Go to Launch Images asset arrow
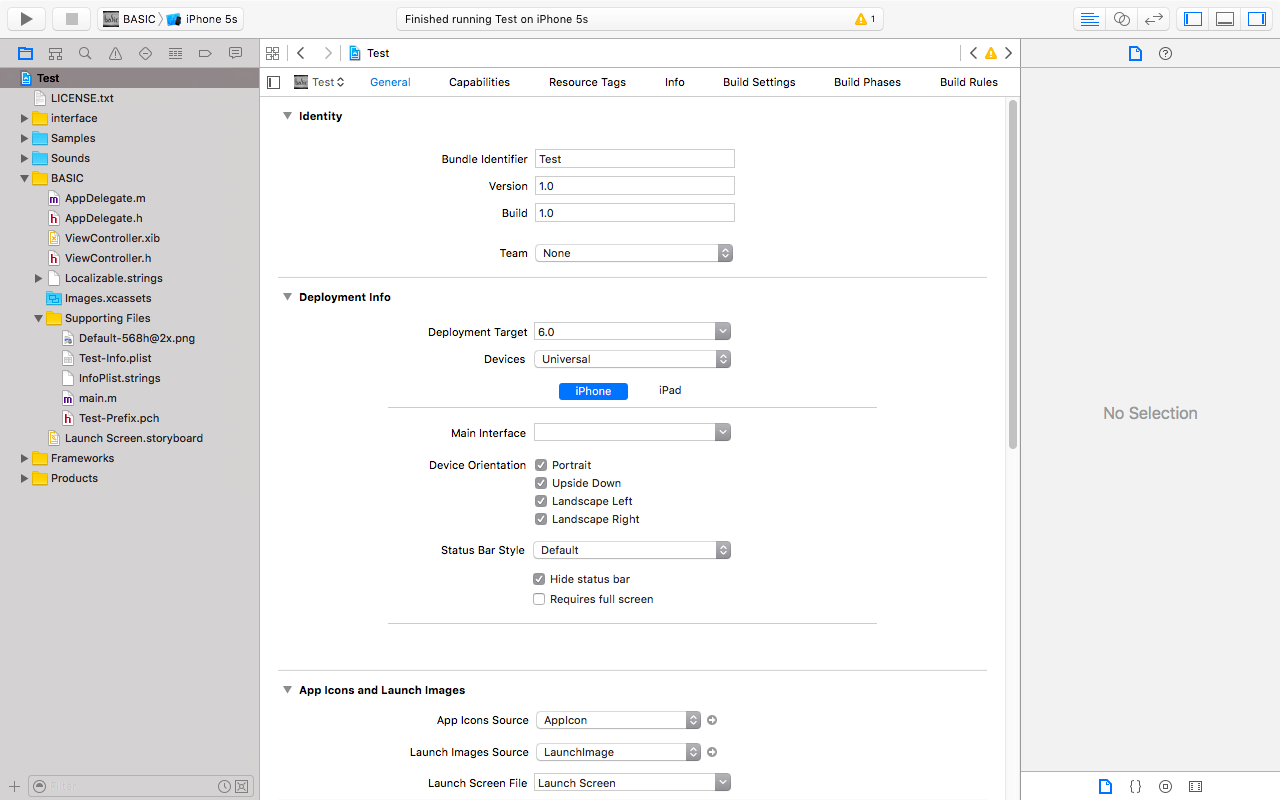Image resolution: width=1280 pixels, height=800 pixels. point(712,752)
